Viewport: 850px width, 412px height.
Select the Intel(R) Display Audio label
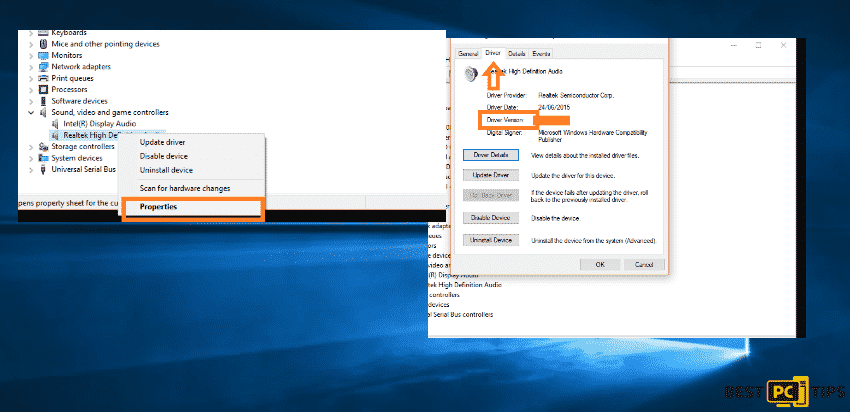[x=100, y=124]
